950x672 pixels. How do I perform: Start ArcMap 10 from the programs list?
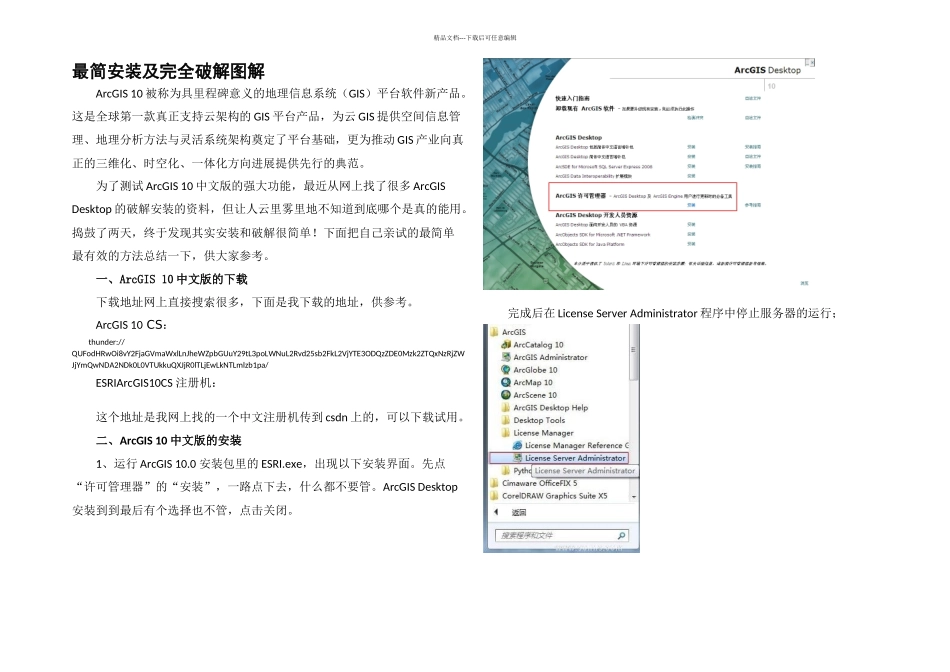(x=527, y=383)
